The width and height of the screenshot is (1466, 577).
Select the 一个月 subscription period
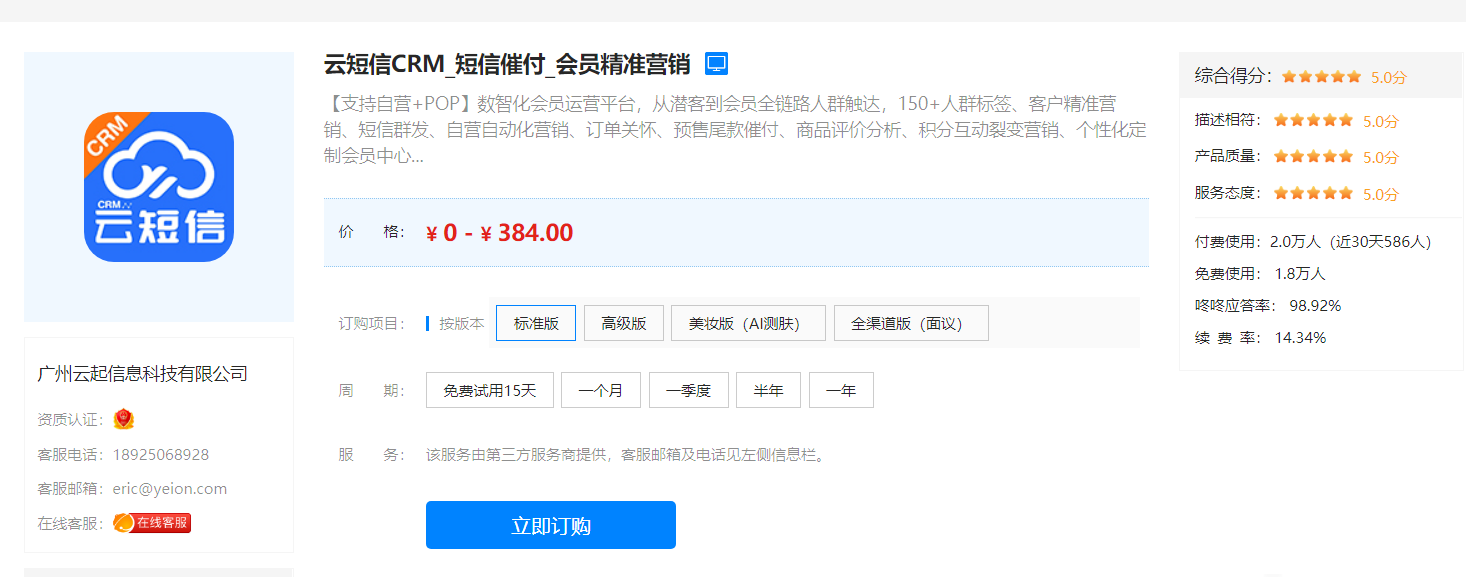(x=601, y=390)
